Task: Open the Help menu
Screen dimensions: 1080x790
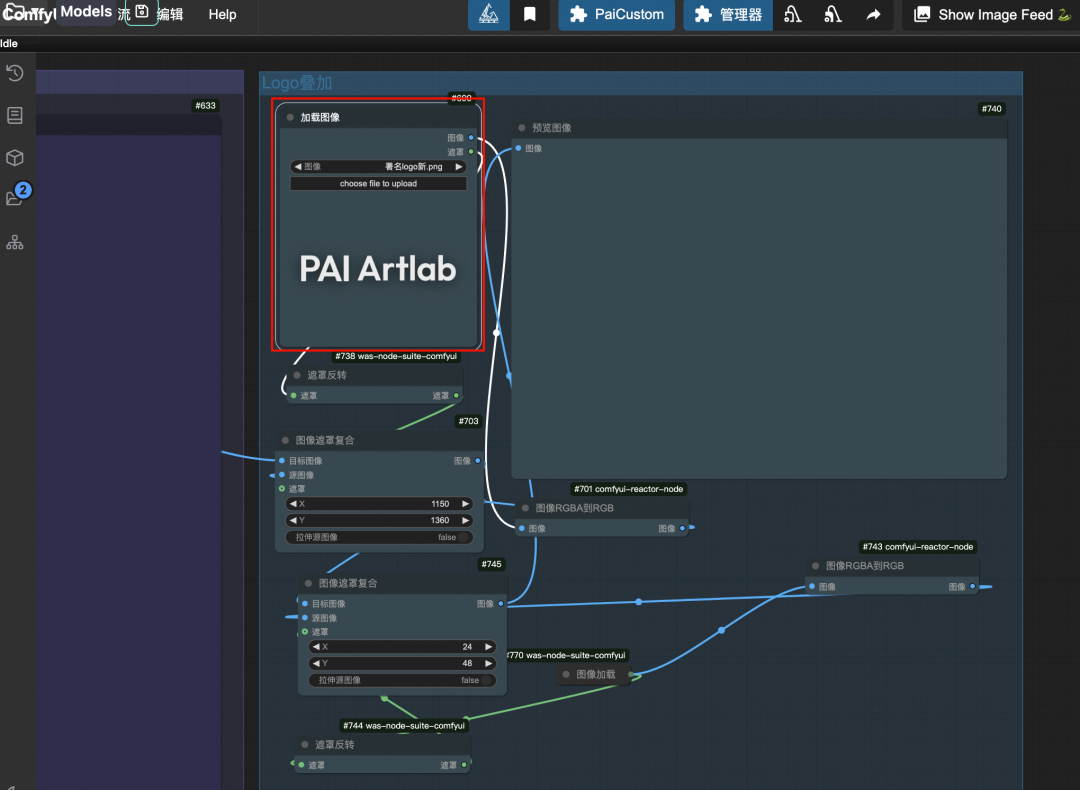Action: 222,14
